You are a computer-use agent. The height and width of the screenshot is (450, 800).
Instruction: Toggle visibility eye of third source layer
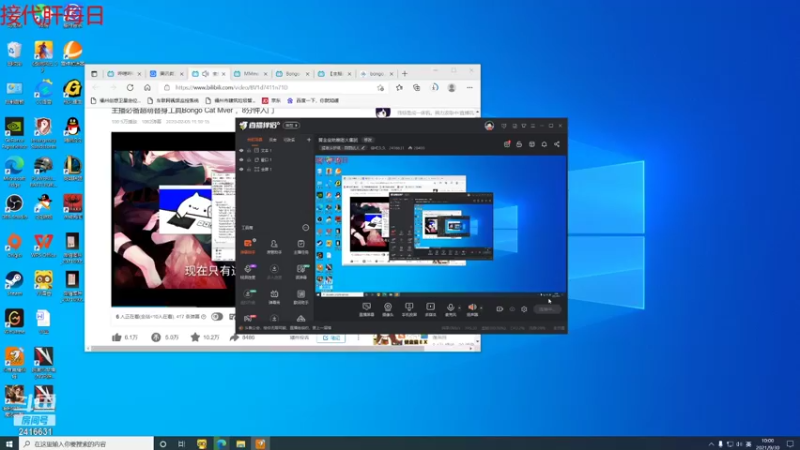[241, 169]
